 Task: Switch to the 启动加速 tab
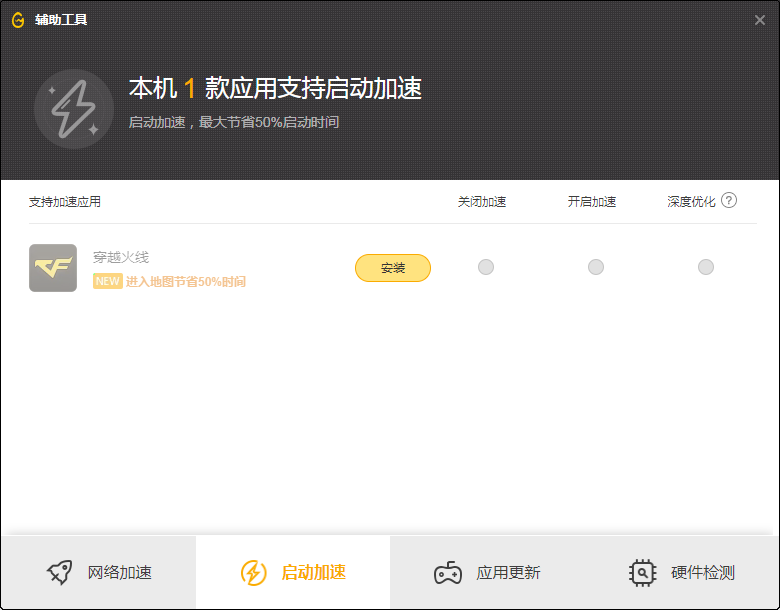point(293,572)
